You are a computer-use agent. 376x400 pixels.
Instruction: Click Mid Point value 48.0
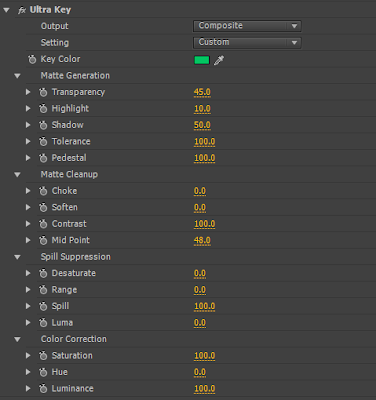(202, 241)
